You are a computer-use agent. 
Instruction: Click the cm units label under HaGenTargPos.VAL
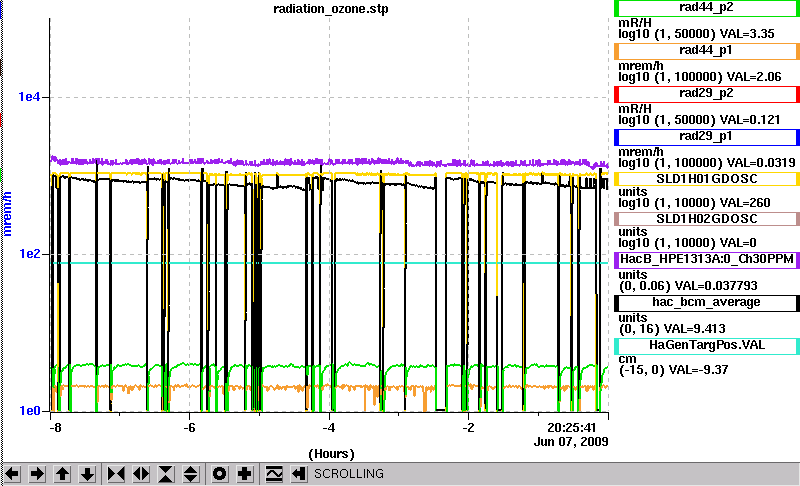627,359
